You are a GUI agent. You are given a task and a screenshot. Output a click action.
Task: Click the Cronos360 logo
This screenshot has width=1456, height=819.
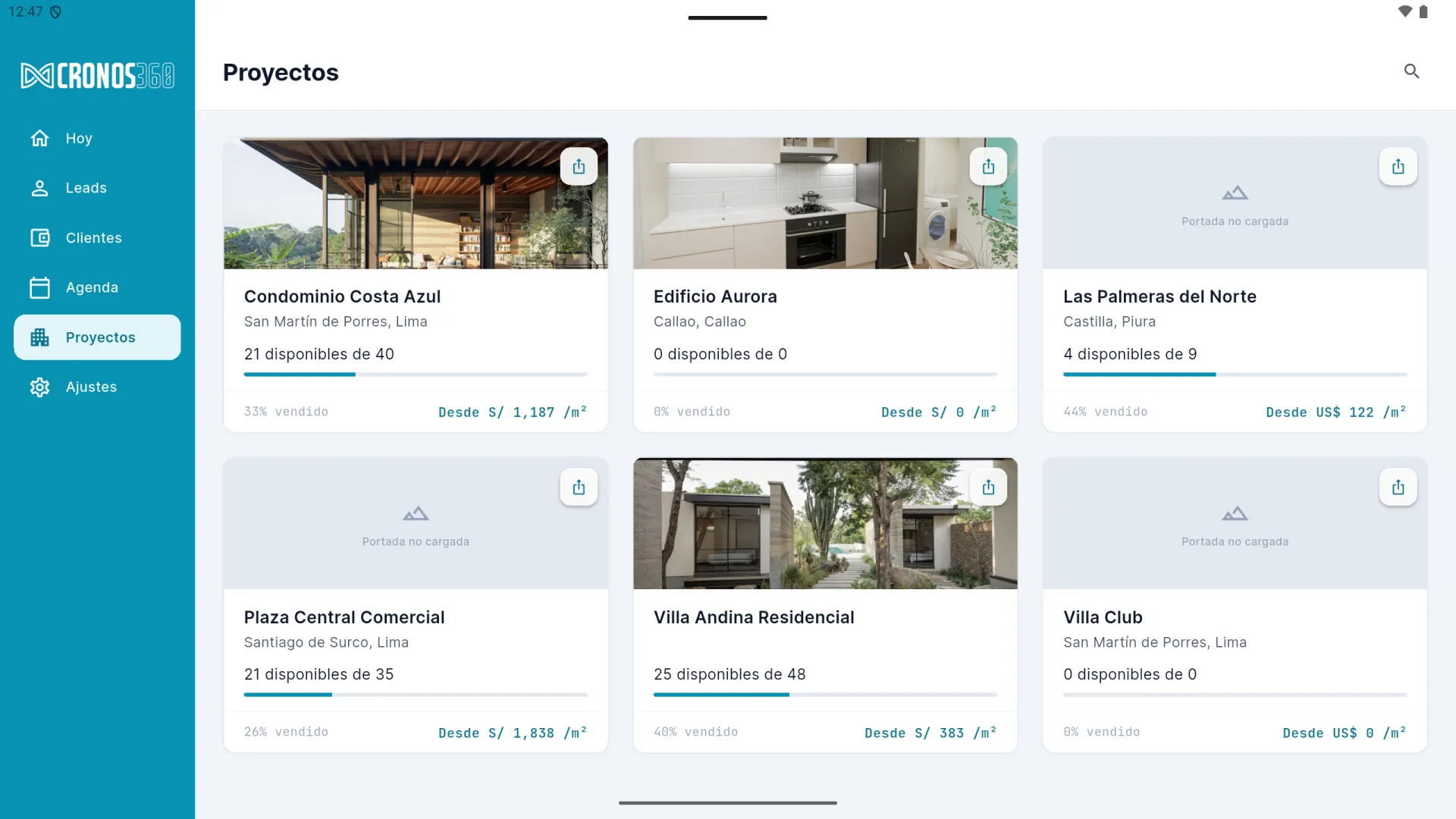tap(97, 76)
